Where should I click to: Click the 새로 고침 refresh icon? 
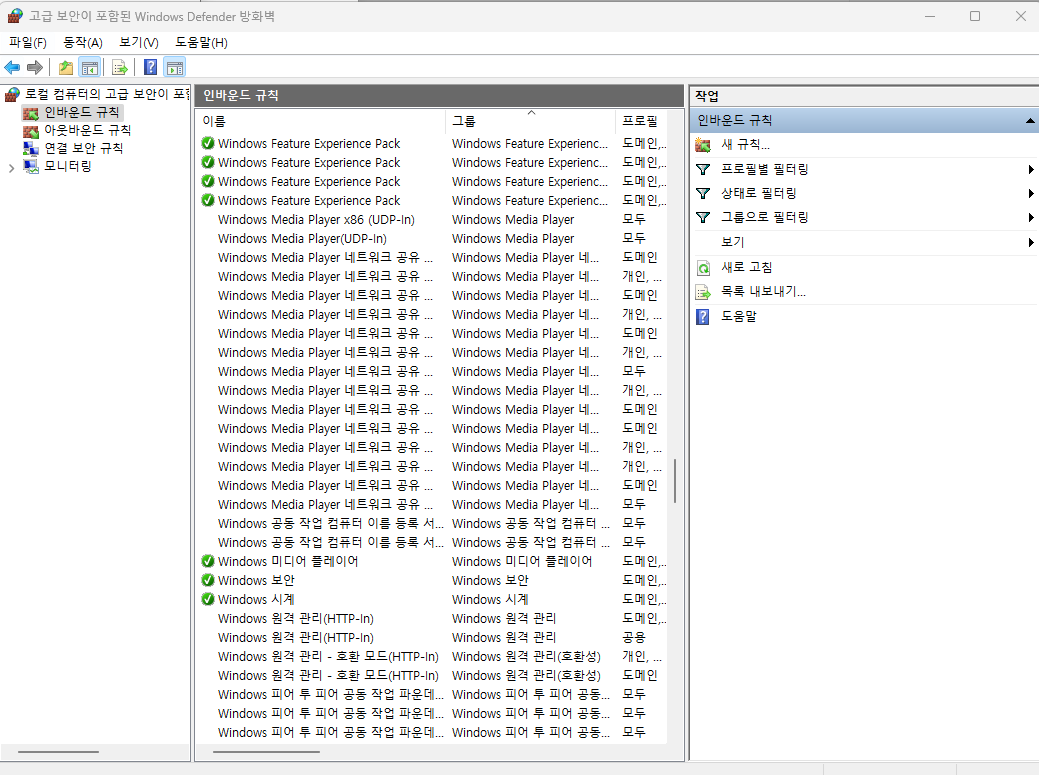point(703,268)
